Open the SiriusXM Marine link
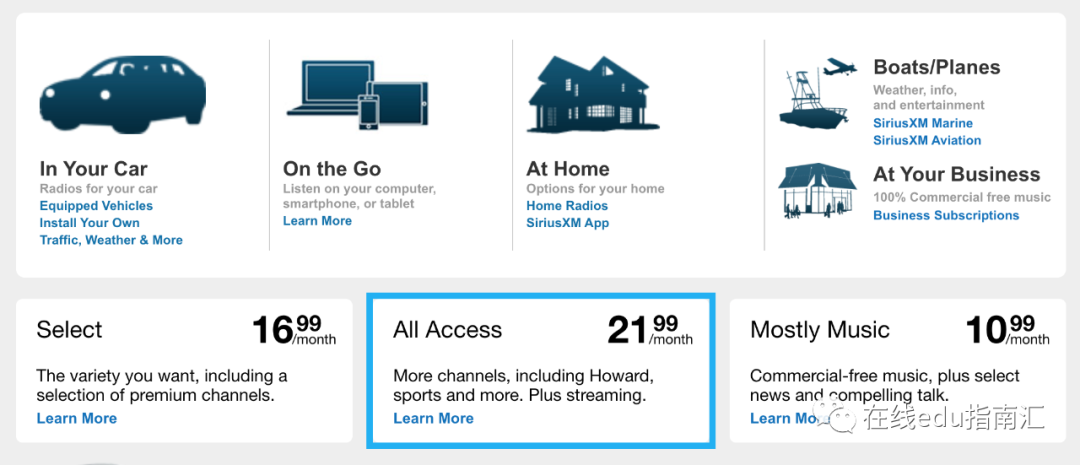1080x465 pixels. click(923, 123)
